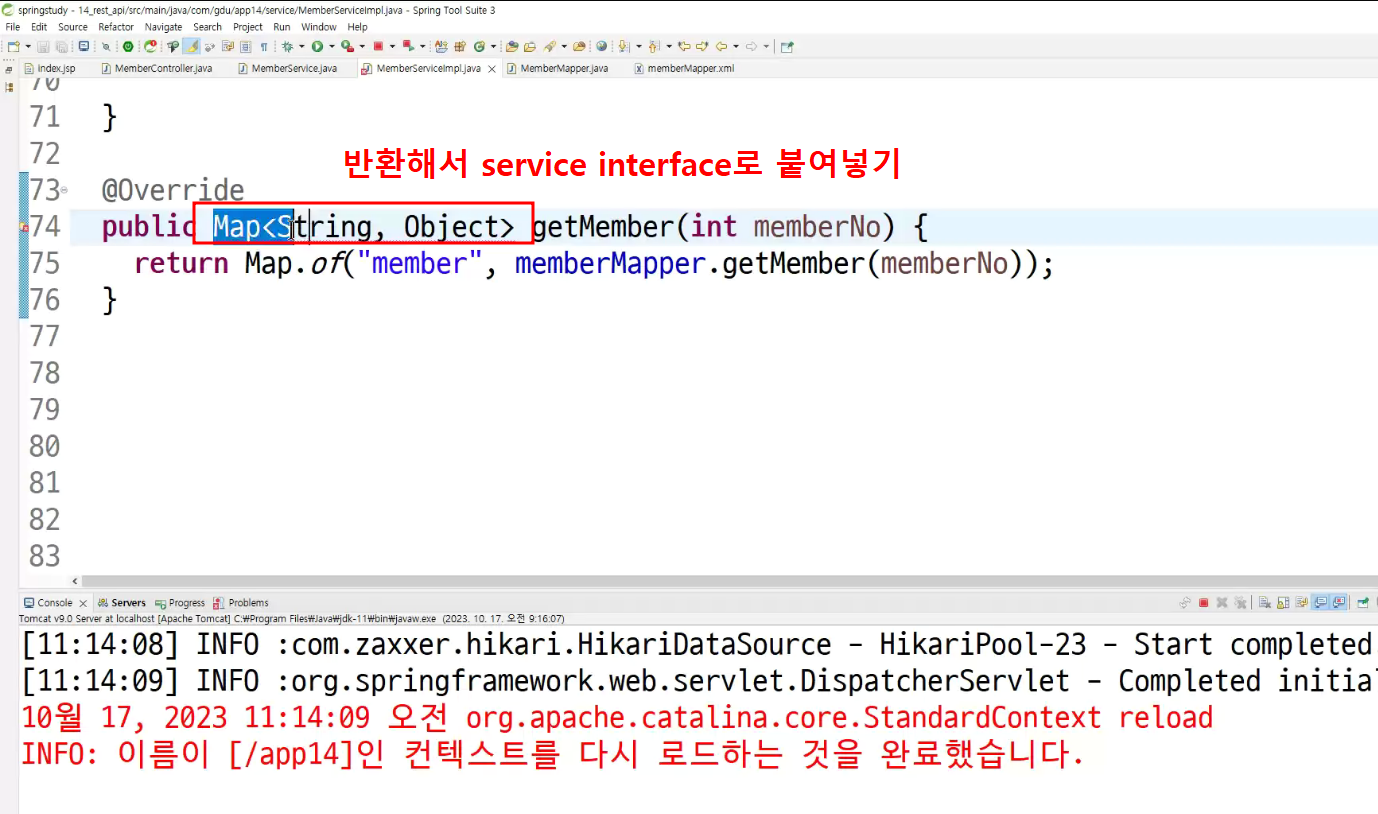The image size is (1378, 814).
Task: Click the green Run play icon
Action: pyautogui.click(x=317, y=46)
